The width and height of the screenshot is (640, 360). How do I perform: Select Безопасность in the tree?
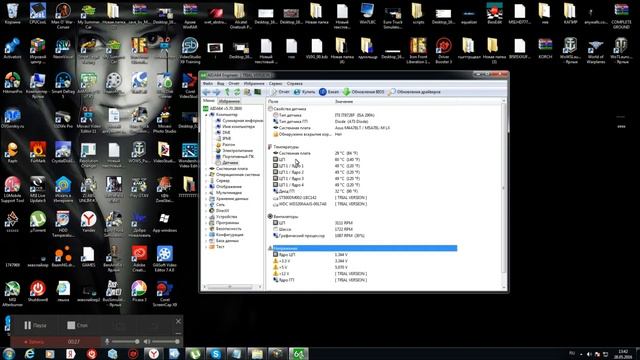(x=225, y=229)
